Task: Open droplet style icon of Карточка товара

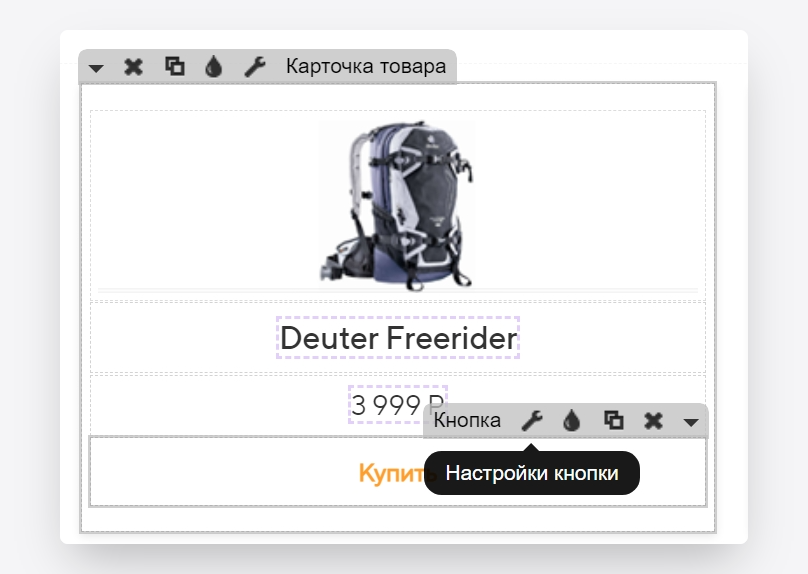Action: (213, 66)
